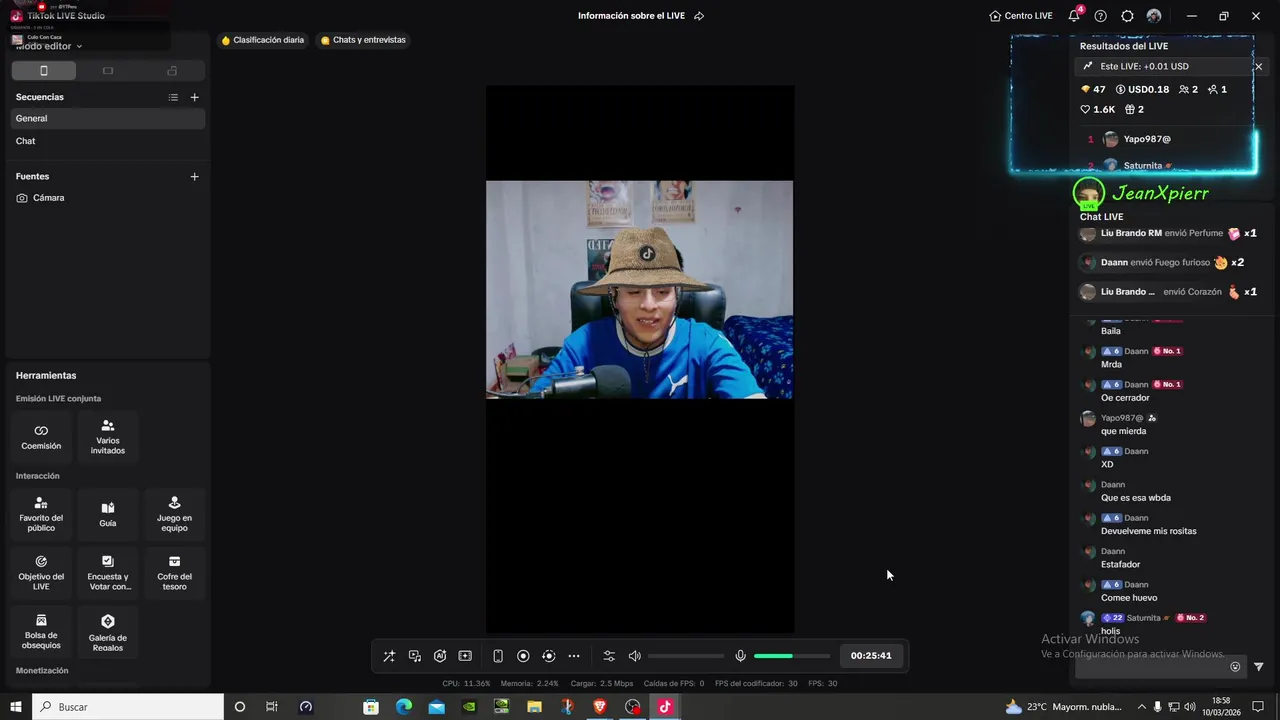1280x720 pixels.
Task: Open the Coemisión tool
Action: click(41, 437)
